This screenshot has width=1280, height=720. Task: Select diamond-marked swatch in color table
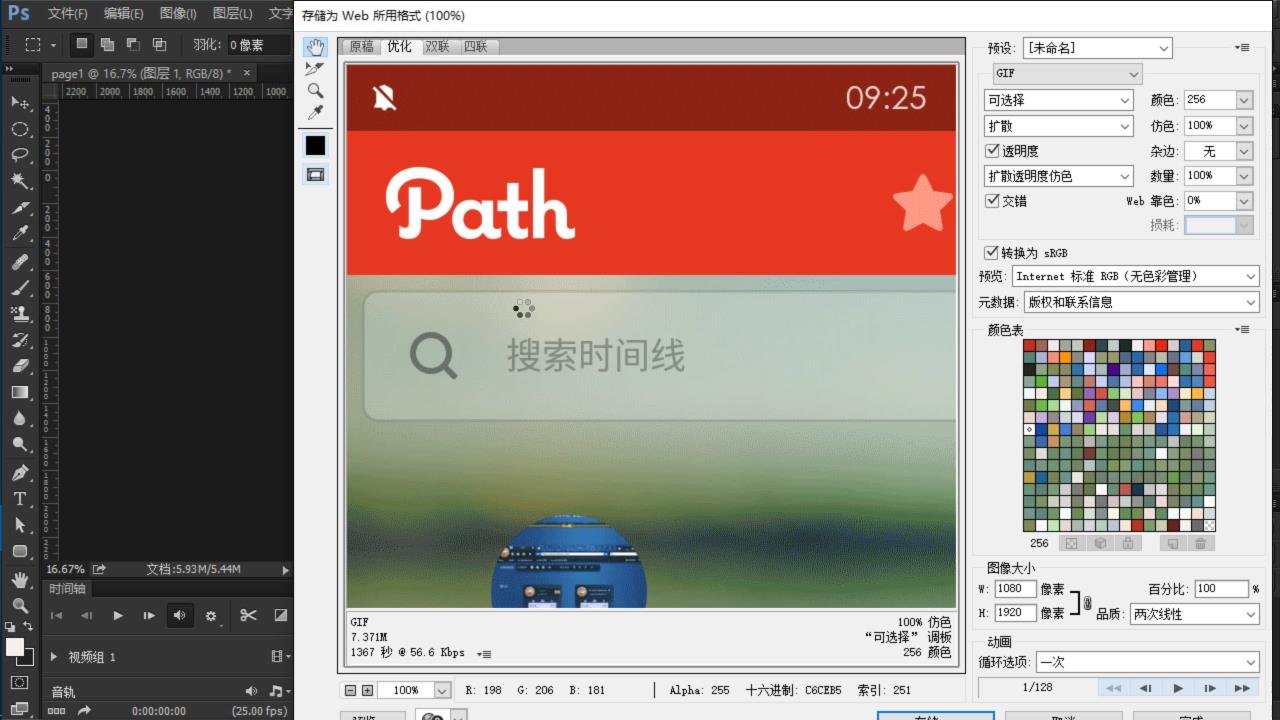pos(1029,429)
